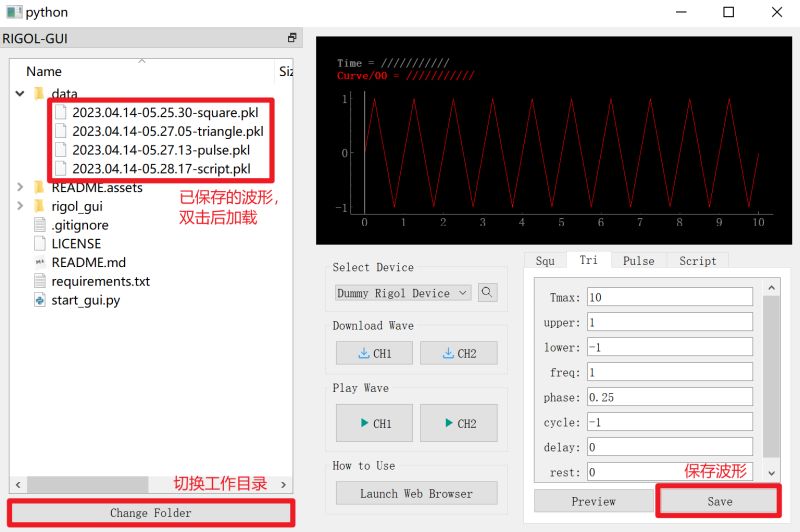Image resolution: width=800 pixels, height=532 pixels.
Task: Minimize the python window
Action: 681,12
